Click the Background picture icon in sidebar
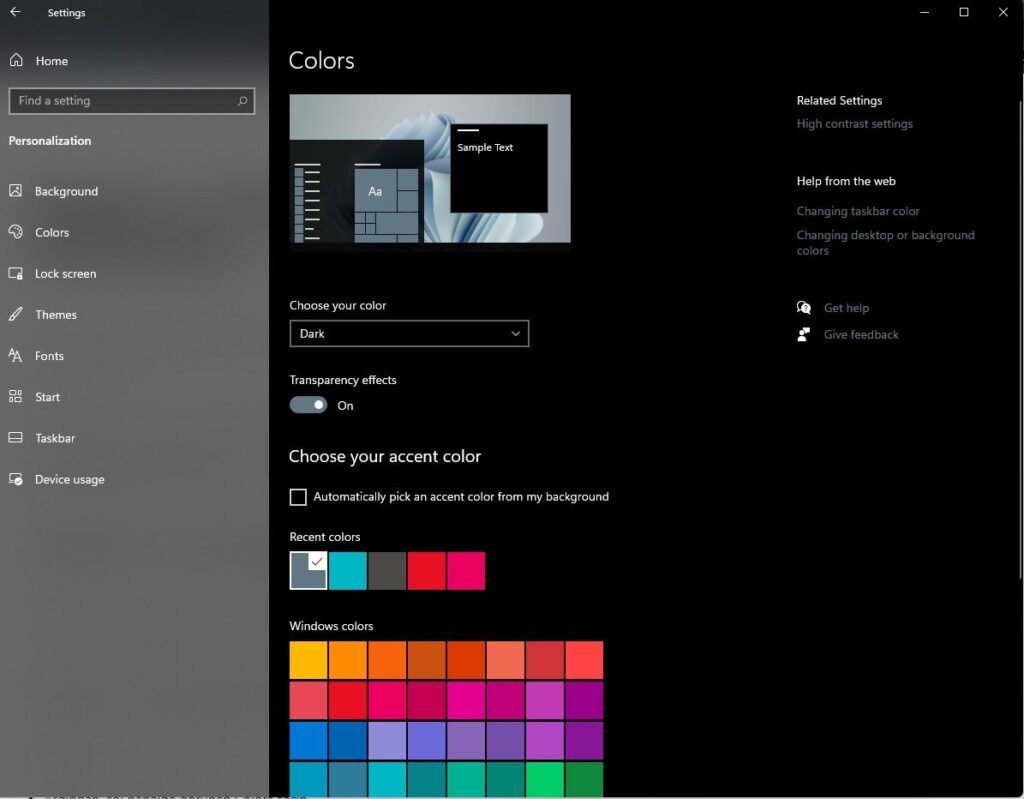The height and width of the screenshot is (799, 1024). point(16,191)
